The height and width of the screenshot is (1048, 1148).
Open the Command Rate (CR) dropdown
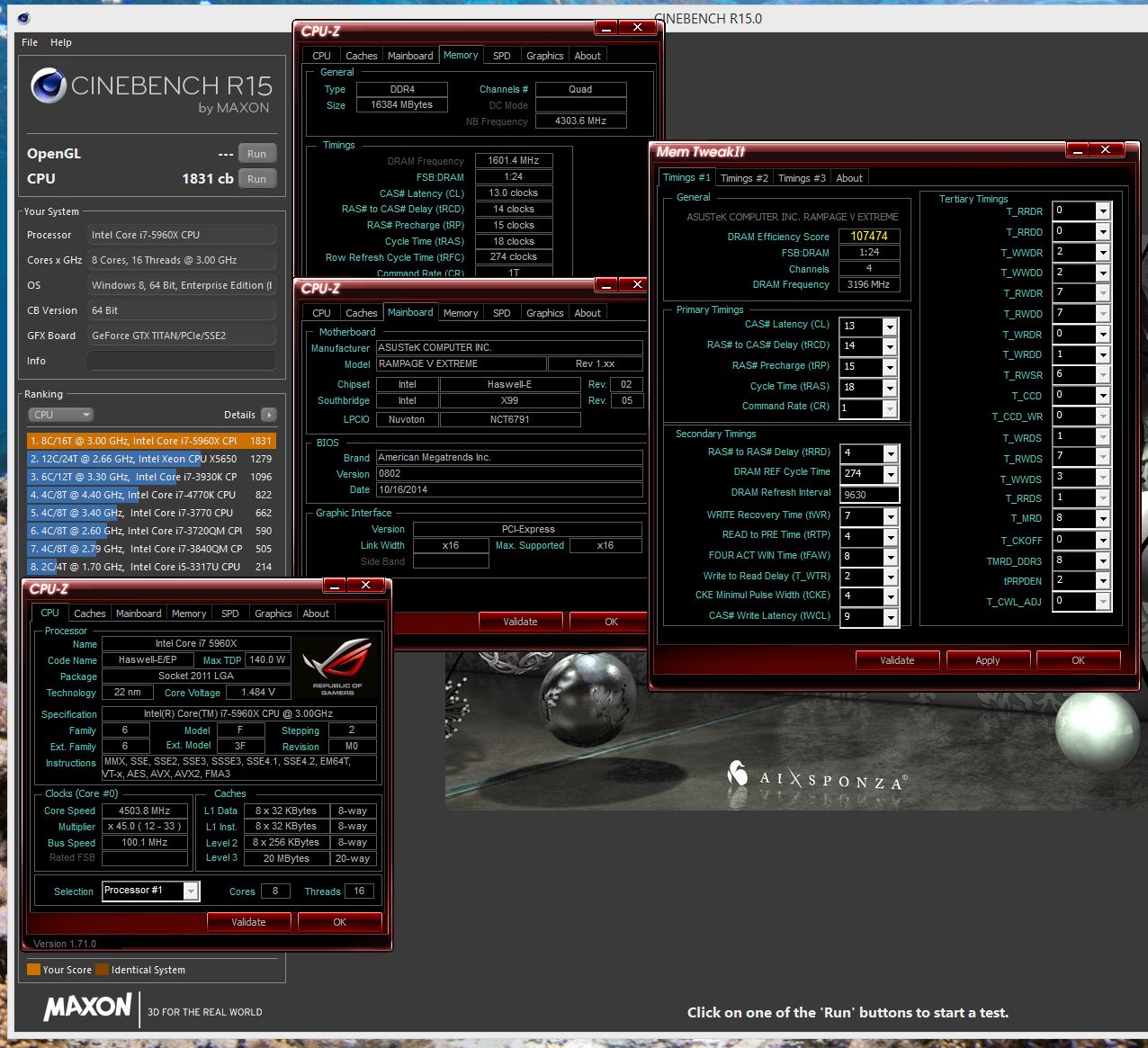coord(889,408)
